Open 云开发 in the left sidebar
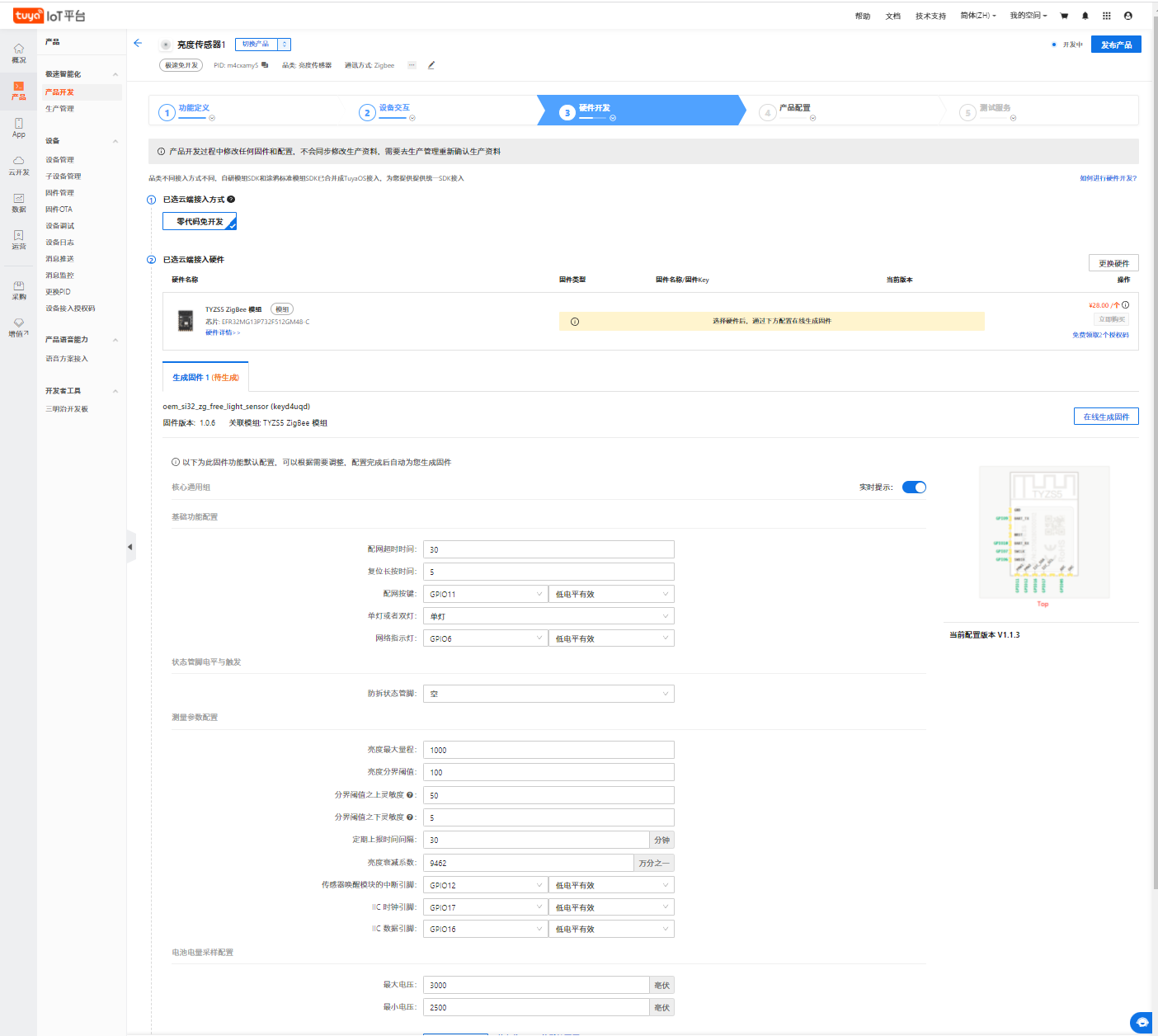This screenshot has width=1158, height=1036. point(18,166)
